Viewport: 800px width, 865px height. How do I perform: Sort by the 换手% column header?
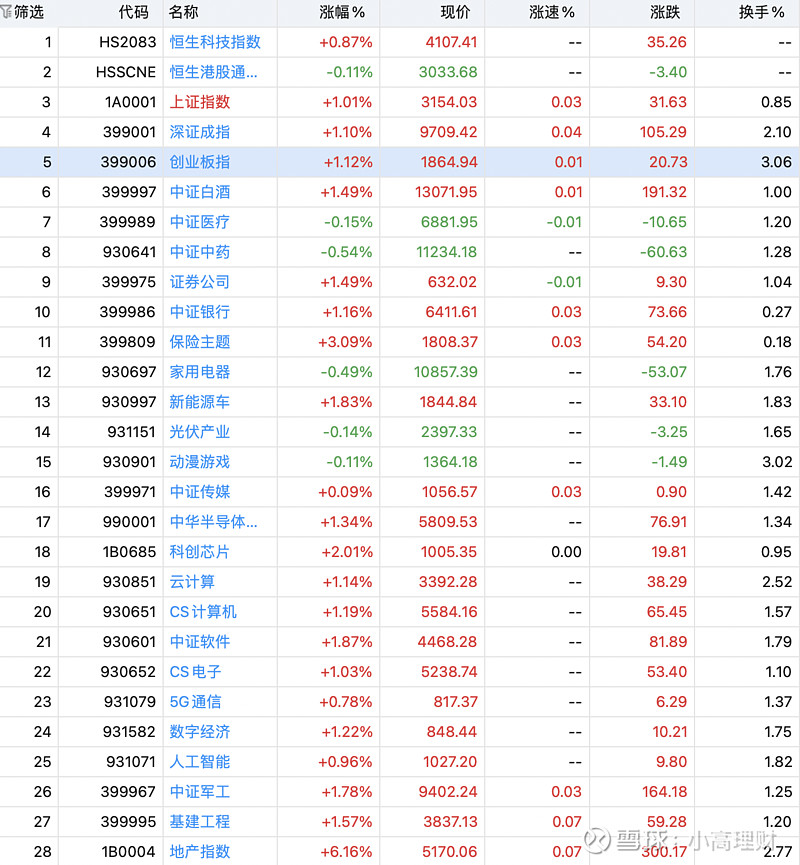(x=761, y=12)
